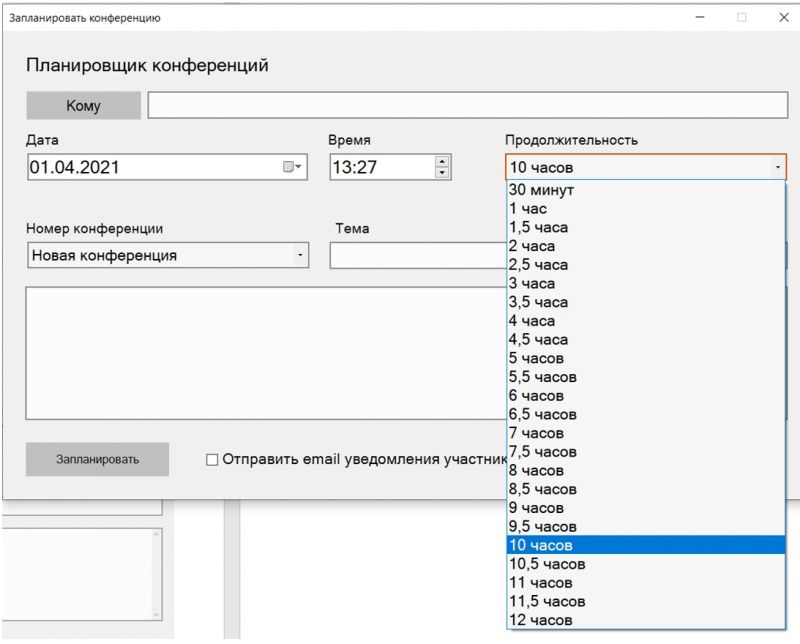Screen dimensions: 800x644
Task: Select the highlighted 10 часов option
Action: coord(646,545)
